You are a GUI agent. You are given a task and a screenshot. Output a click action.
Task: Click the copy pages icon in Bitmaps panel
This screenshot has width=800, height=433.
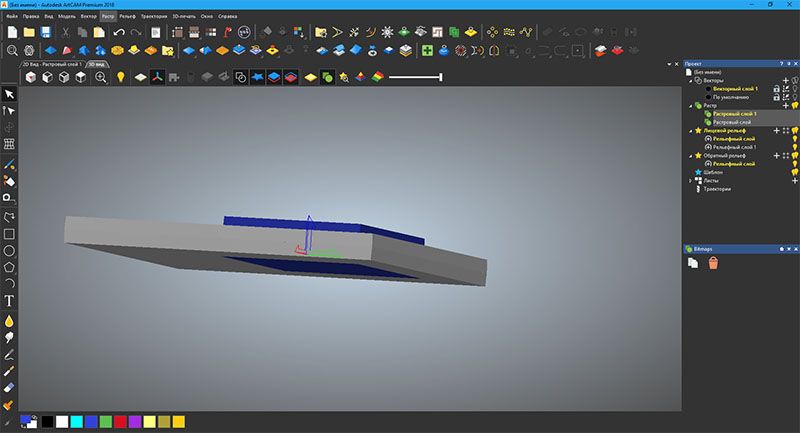click(693, 263)
